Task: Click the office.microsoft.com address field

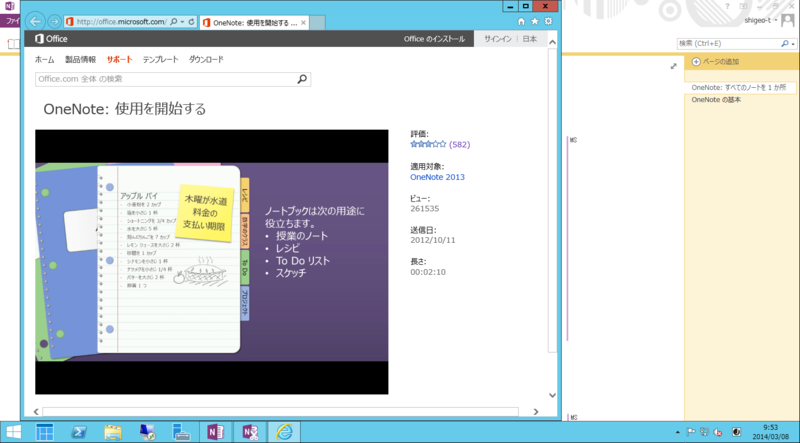Action: (121, 22)
